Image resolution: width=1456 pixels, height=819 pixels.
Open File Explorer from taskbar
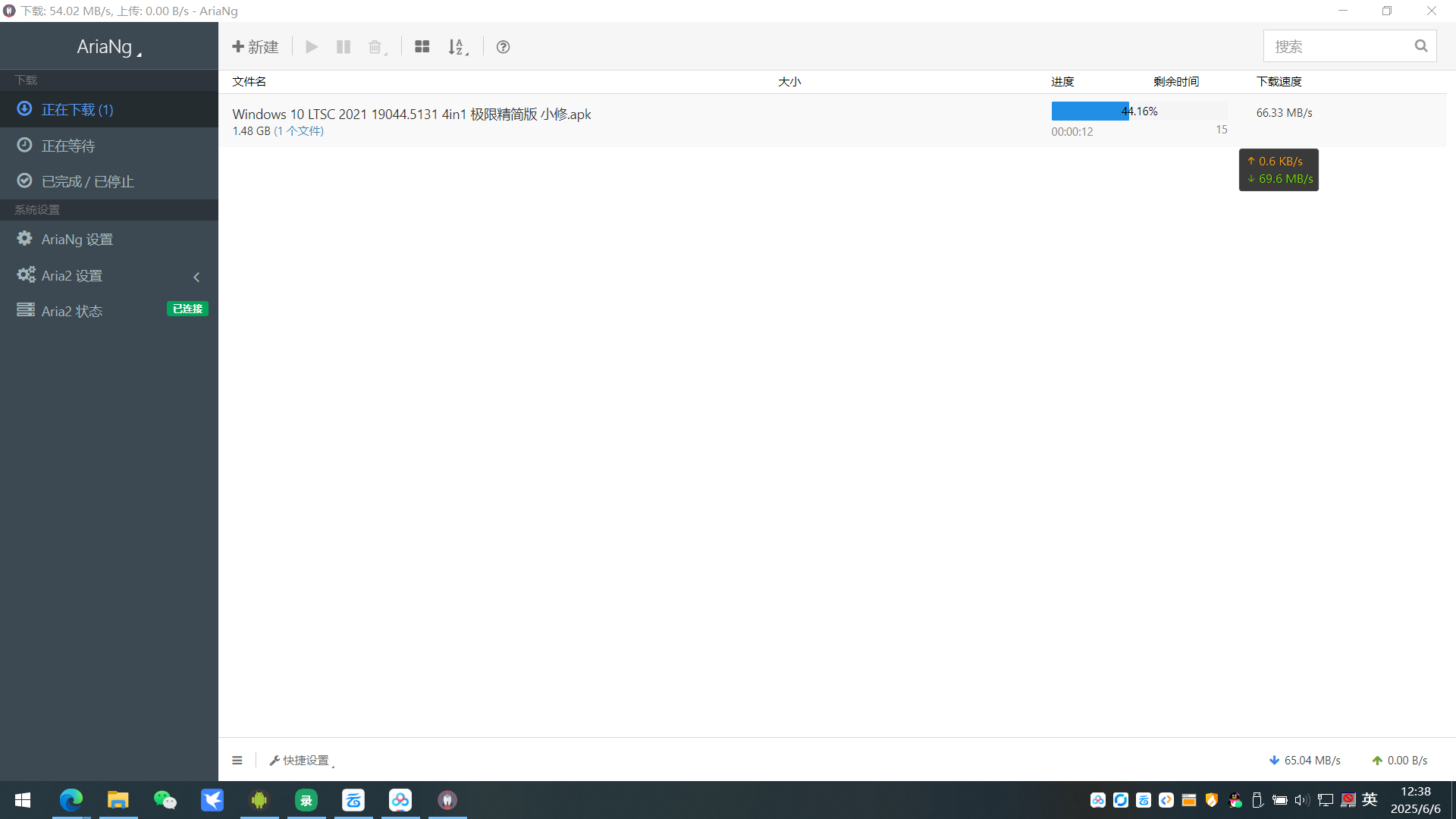tap(118, 800)
